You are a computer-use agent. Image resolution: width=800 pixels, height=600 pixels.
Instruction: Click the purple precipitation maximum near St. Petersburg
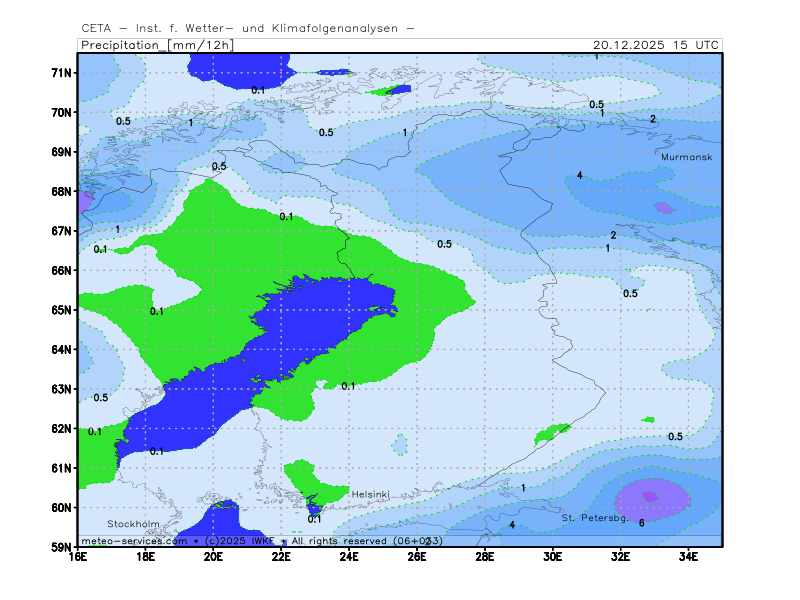(651, 497)
